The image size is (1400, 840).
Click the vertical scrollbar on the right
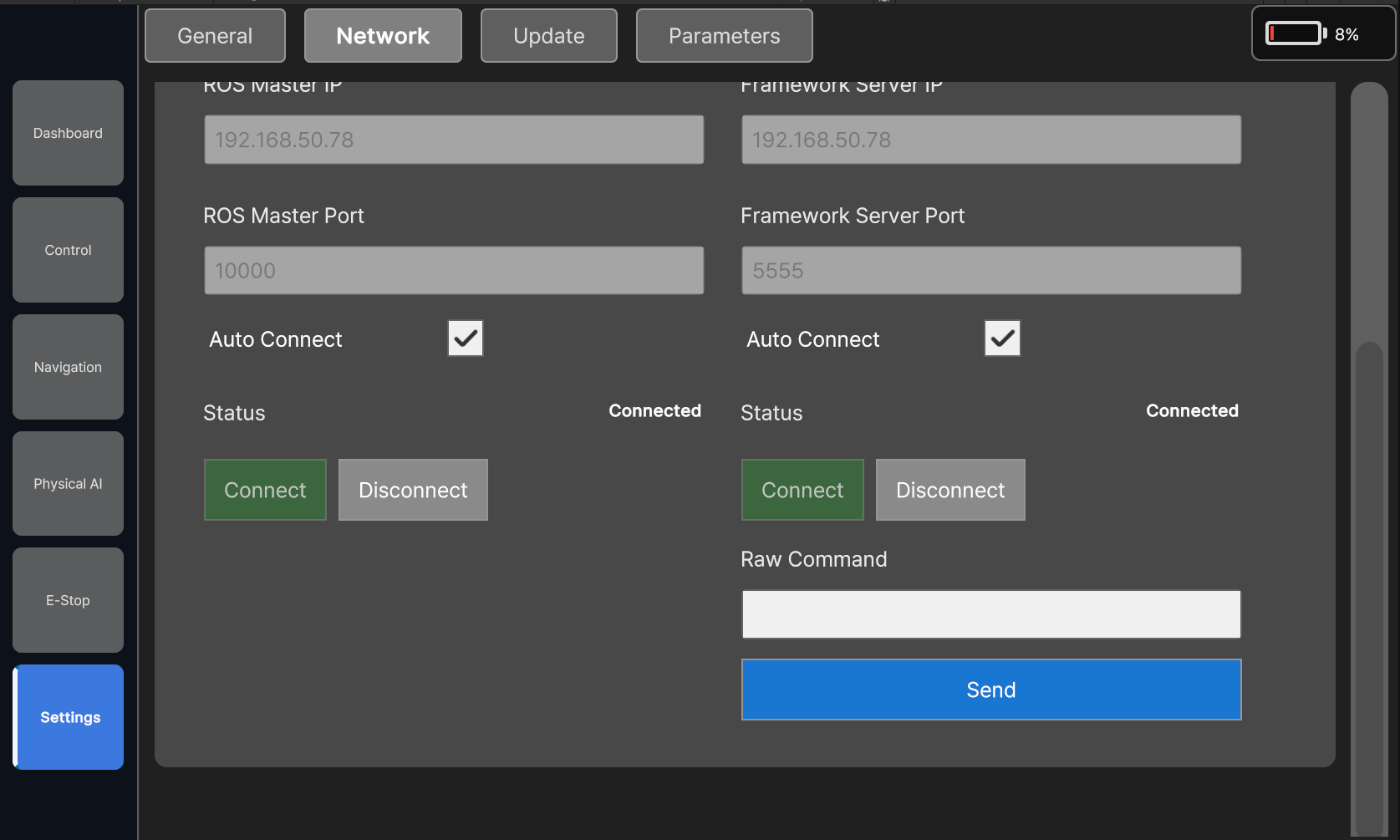1369,585
